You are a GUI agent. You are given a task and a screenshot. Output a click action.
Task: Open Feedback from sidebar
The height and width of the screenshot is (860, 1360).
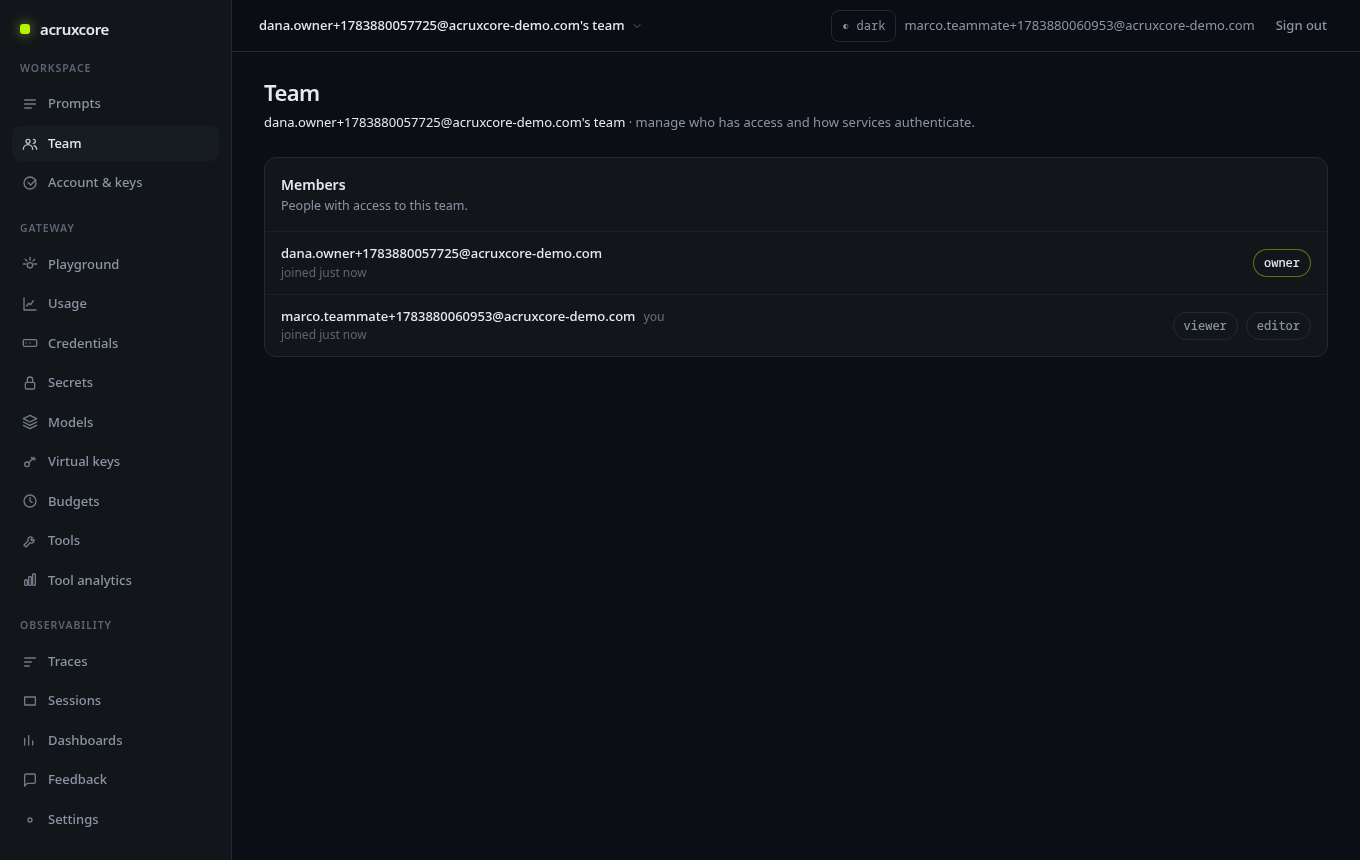[x=116, y=780]
